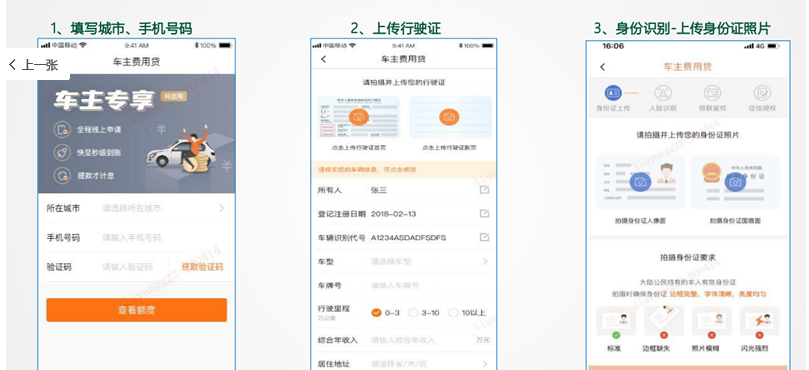Tap the 获取验证码 link

(x=202, y=267)
